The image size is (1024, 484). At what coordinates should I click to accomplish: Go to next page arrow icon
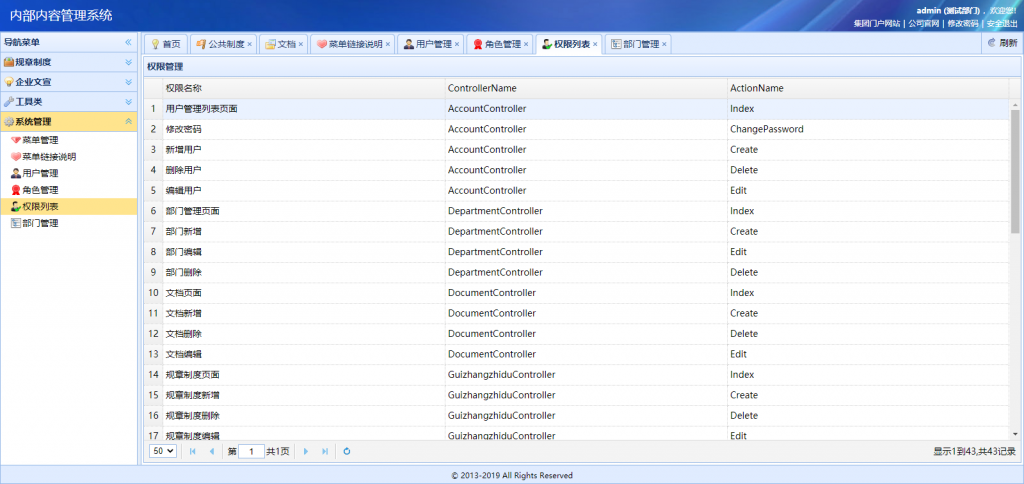coord(306,451)
